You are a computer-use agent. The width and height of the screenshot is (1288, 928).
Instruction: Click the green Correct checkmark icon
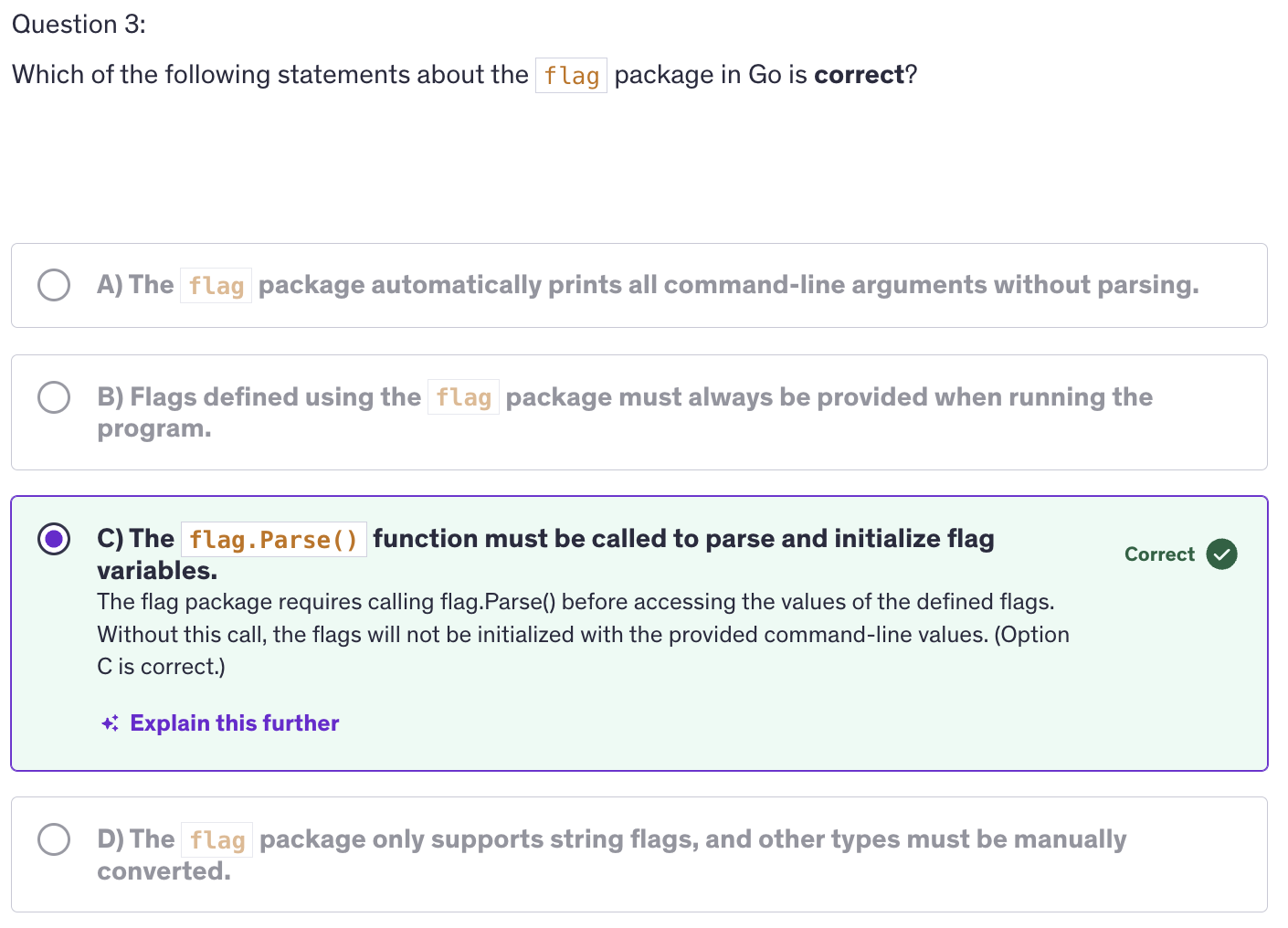tap(1221, 554)
